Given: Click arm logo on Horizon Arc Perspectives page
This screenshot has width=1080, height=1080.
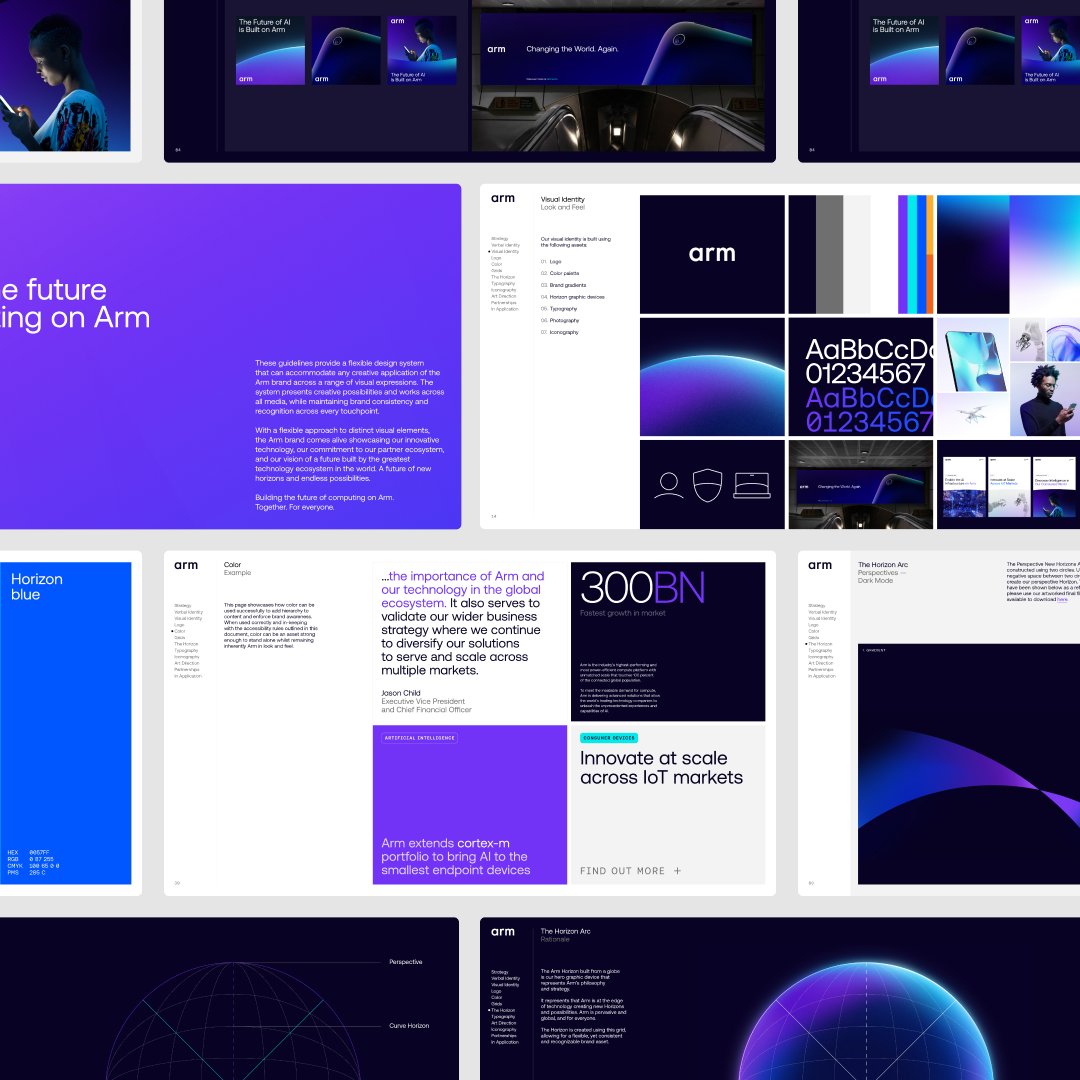Looking at the screenshot, I should (x=820, y=565).
